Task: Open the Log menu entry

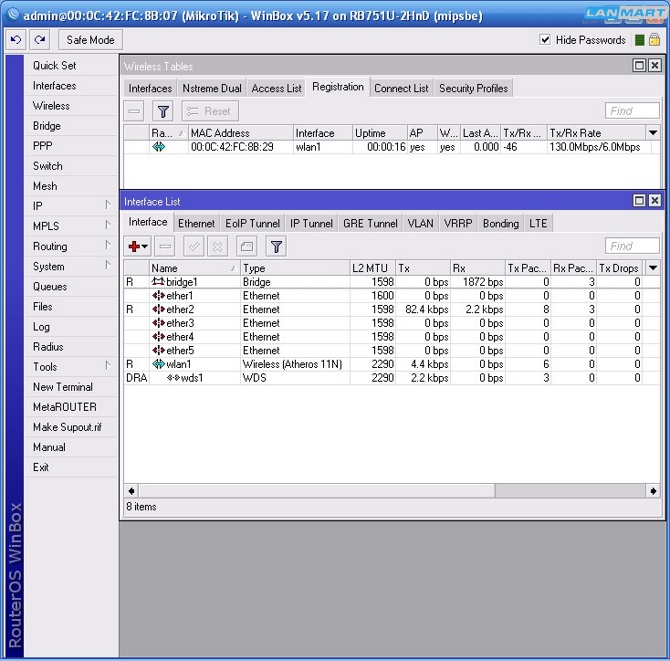Action: click(x=71, y=326)
